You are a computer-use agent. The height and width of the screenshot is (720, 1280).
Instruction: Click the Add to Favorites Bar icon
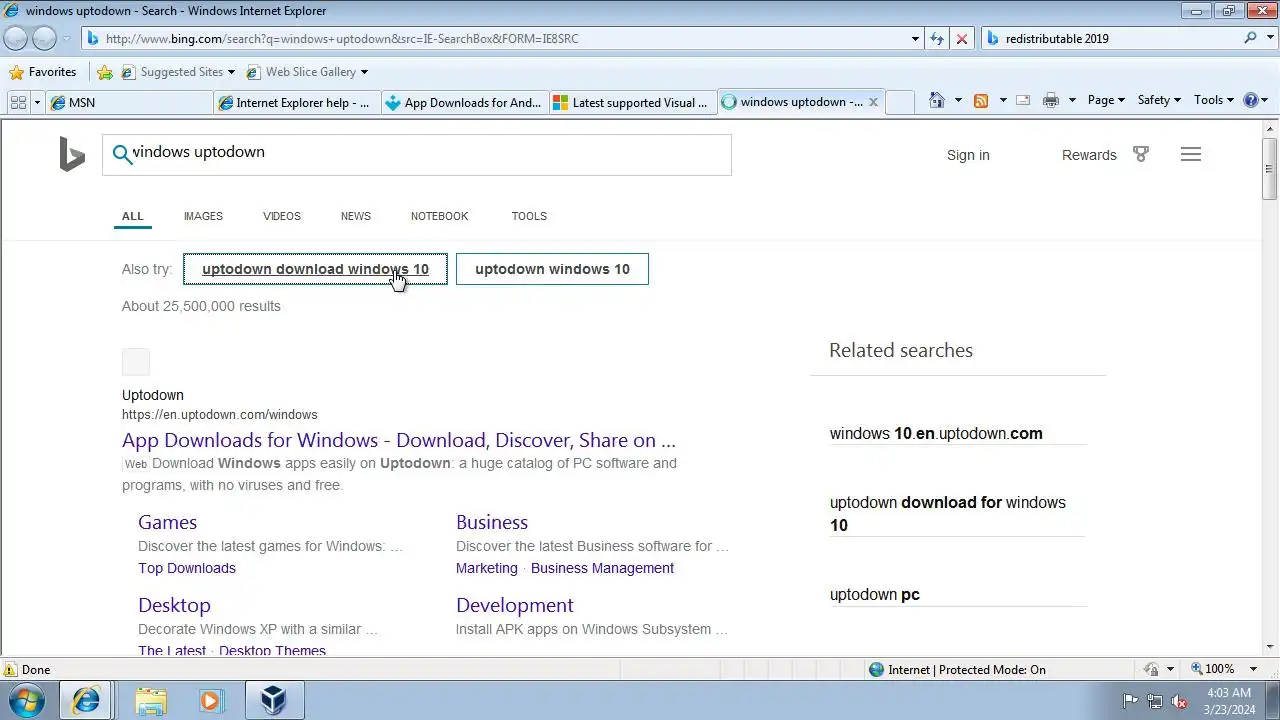click(x=105, y=72)
